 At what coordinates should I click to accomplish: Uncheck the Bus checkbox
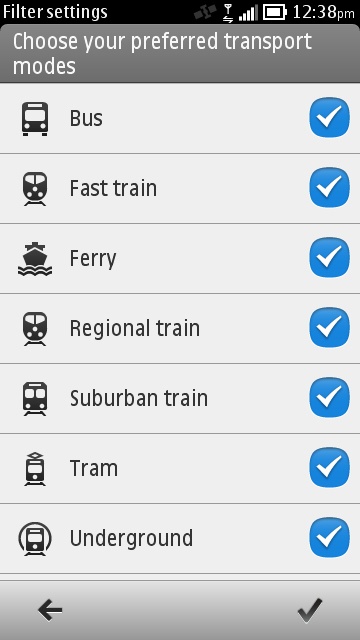pos(329,117)
